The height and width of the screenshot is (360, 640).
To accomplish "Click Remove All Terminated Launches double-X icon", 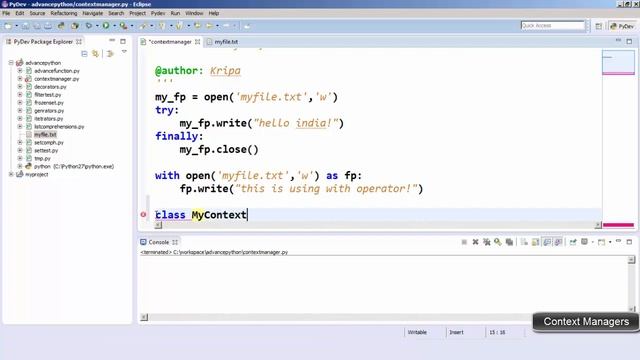I will (x=487, y=242).
